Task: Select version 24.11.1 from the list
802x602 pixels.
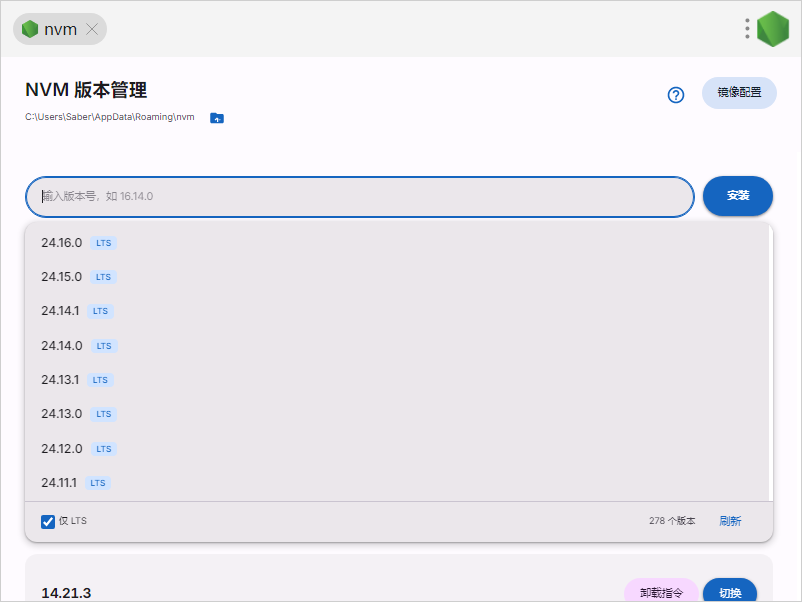Action: click(x=397, y=483)
